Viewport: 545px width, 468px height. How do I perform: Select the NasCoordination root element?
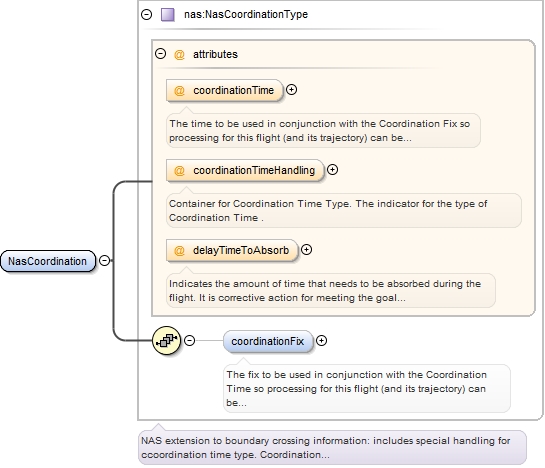click(x=48, y=261)
